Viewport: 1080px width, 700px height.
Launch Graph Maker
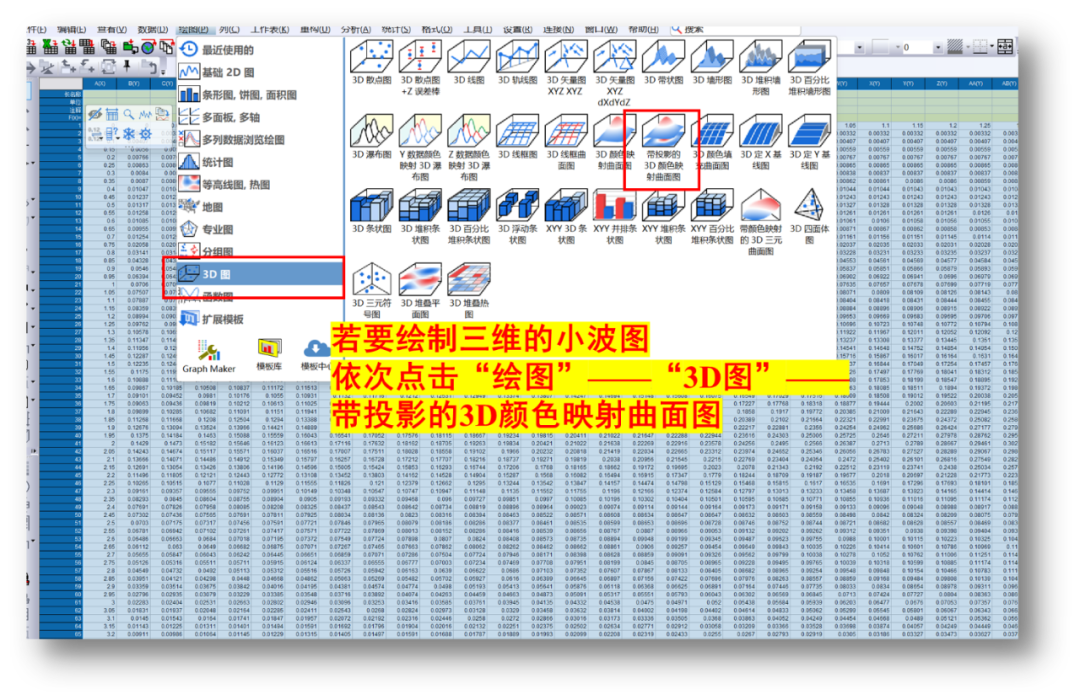pyautogui.click(x=209, y=356)
